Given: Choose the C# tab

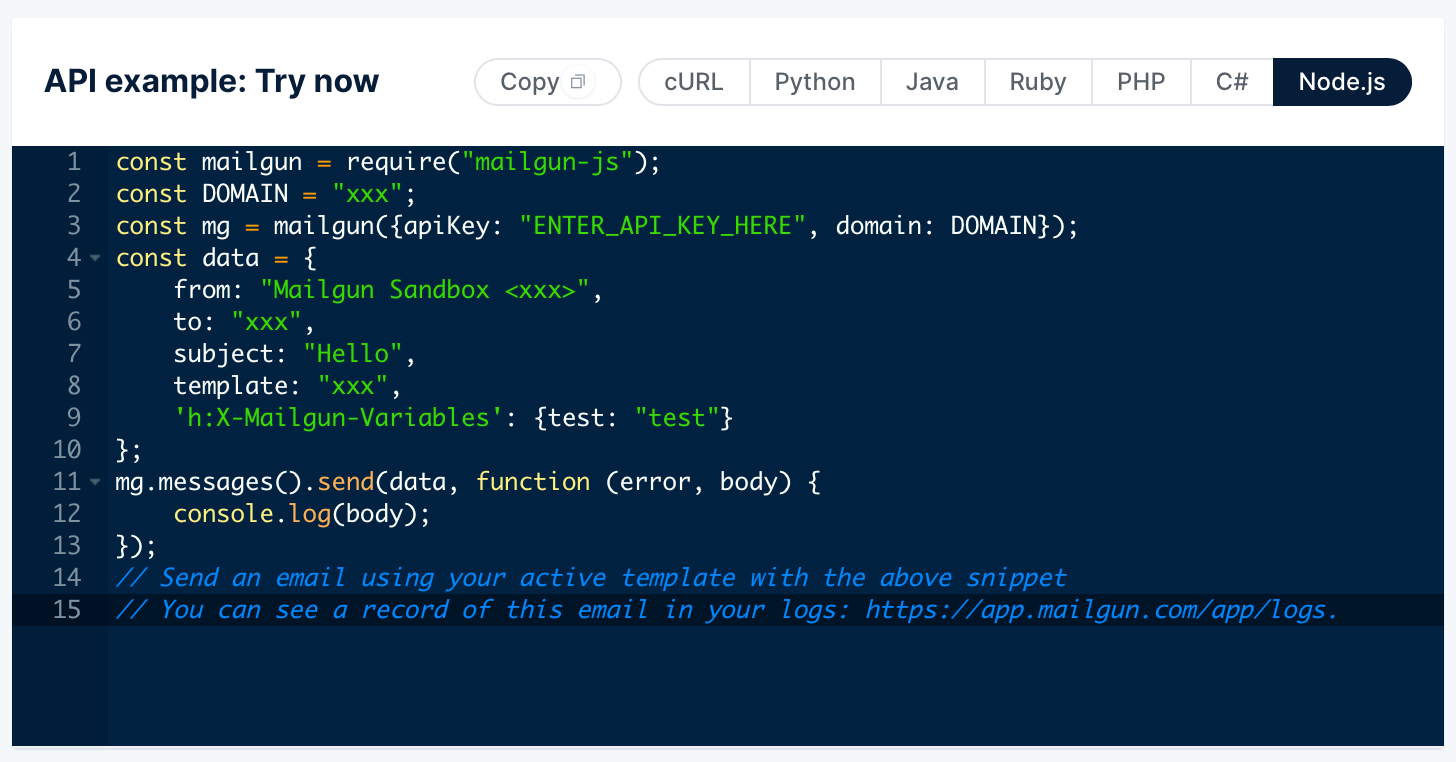Looking at the screenshot, I should [1232, 82].
